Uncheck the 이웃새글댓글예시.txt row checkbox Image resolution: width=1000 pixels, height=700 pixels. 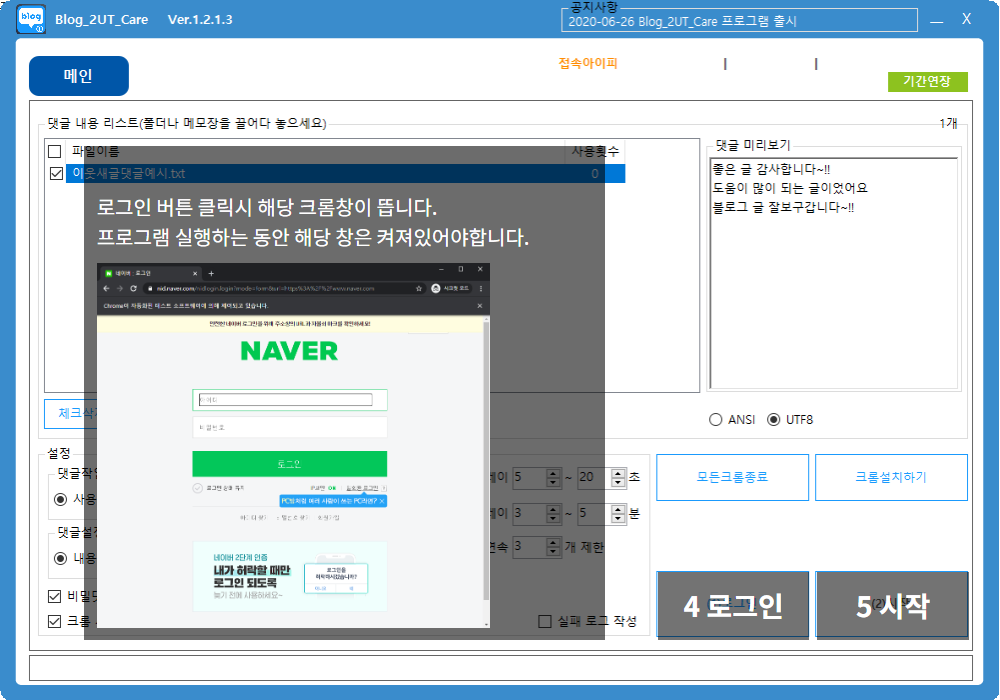(x=56, y=173)
